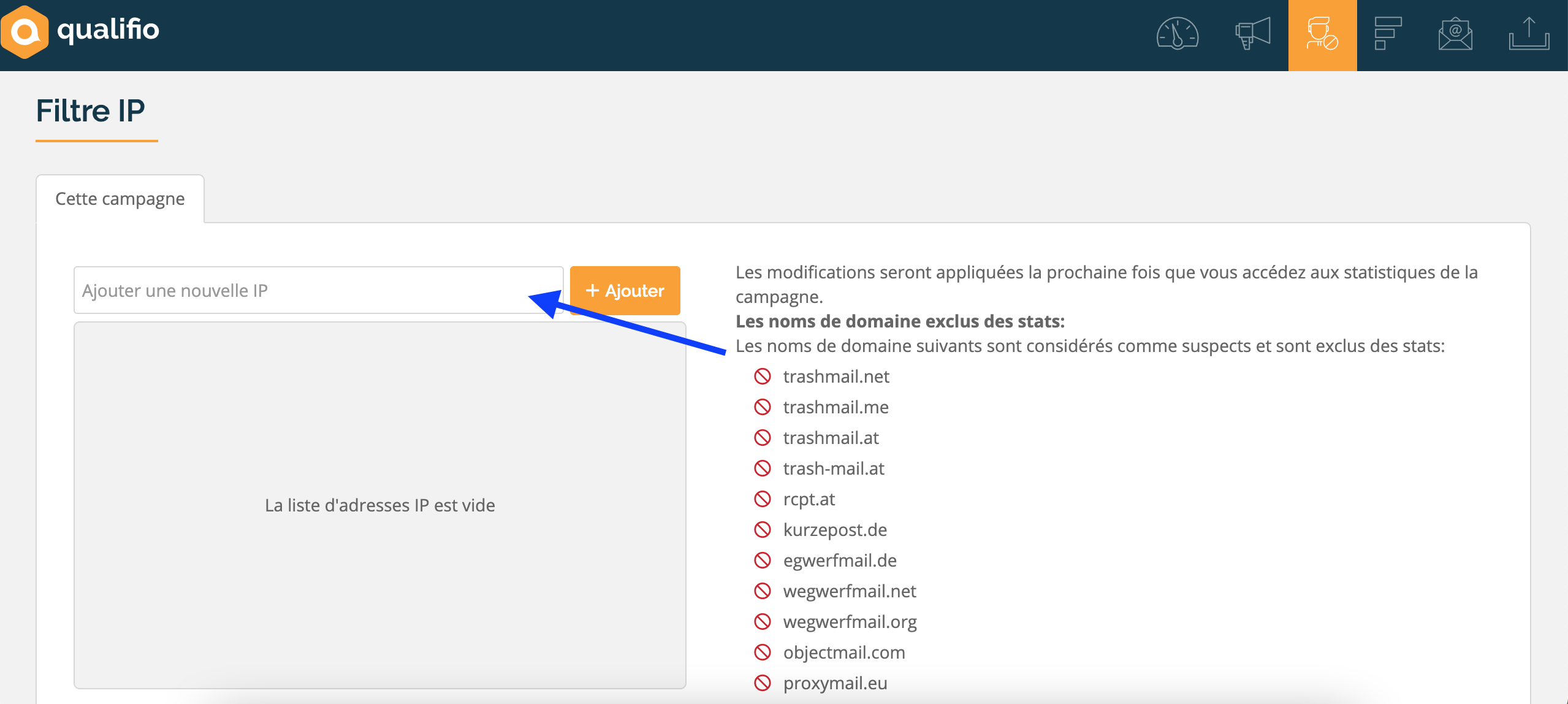The height and width of the screenshot is (704, 1568).
Task: Click blocked icon beside kurzepost.de
Action: pyautogui.click(x=762, y=530)
